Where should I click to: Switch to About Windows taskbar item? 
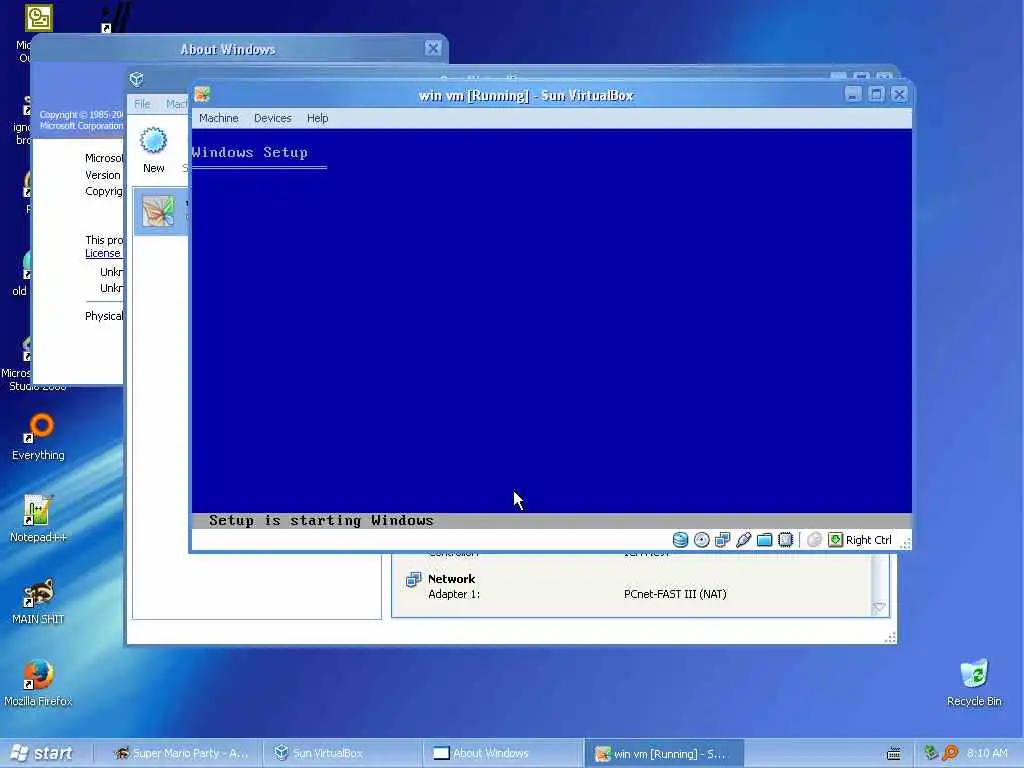point(503,753)
